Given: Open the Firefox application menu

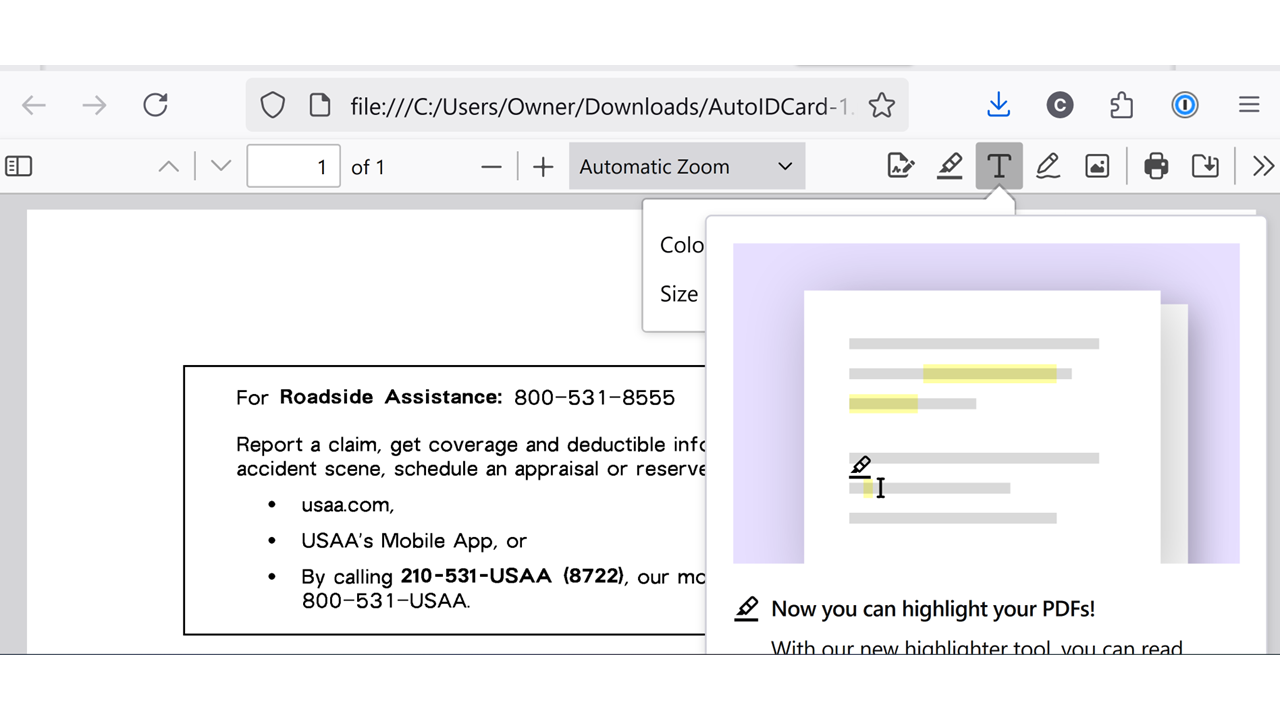Looking at the screenshot, I should click(x=1248, y=105).
